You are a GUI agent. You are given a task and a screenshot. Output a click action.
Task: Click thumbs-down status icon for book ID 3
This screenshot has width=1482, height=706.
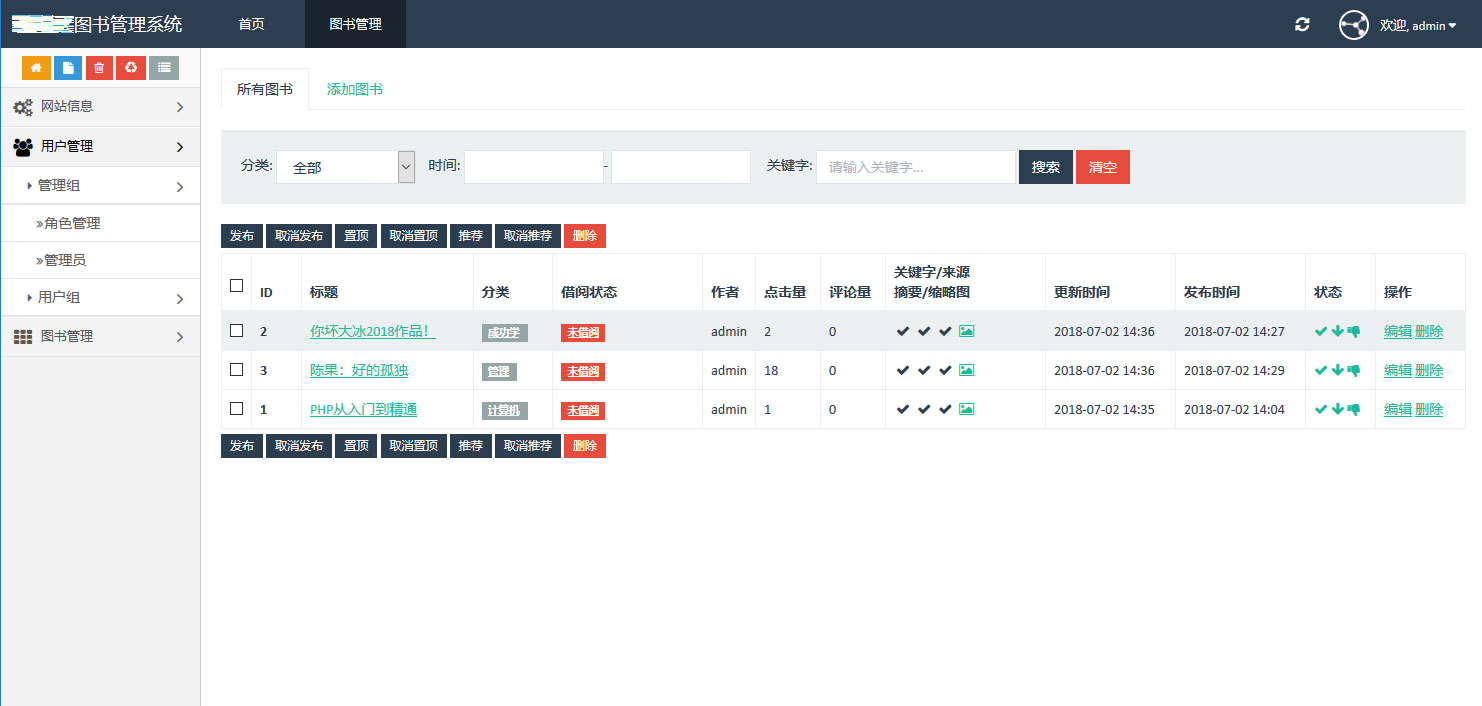(1354, 370)
